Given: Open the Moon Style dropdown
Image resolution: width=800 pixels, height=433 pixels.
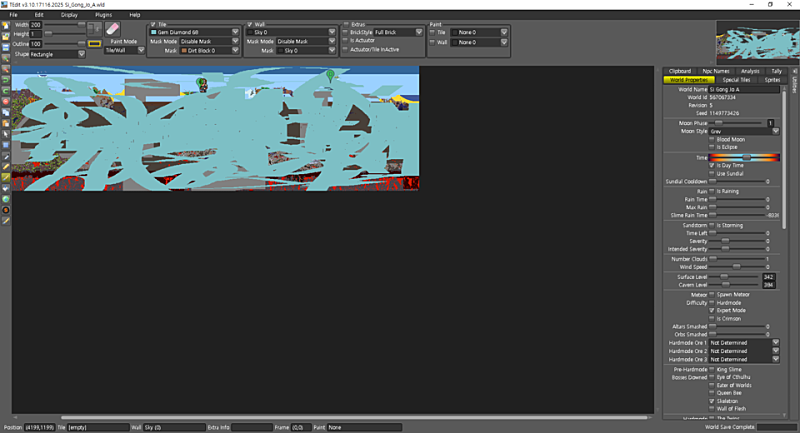Looking at the screenshot, I should click(x=744, y=131).
